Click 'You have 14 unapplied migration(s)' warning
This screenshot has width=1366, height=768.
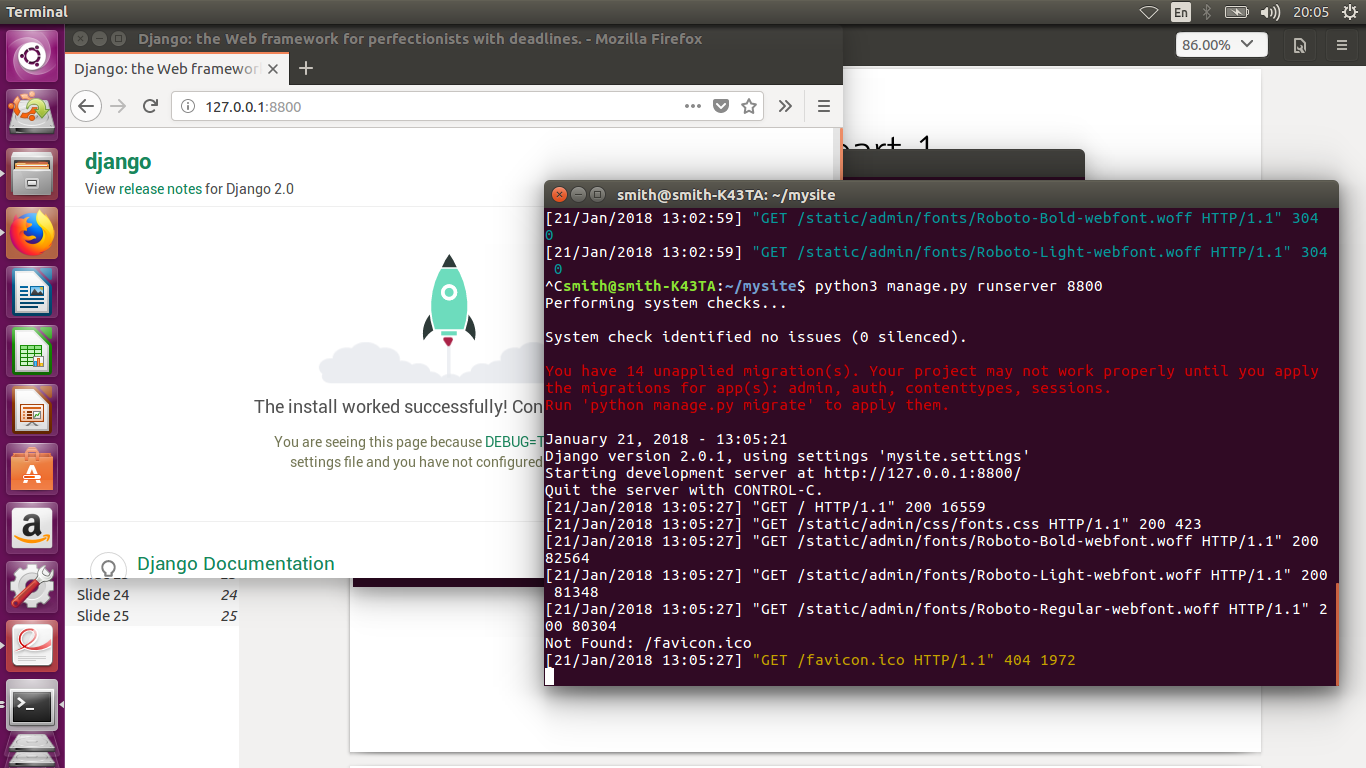pyautogui.click(x=932, y=371)
